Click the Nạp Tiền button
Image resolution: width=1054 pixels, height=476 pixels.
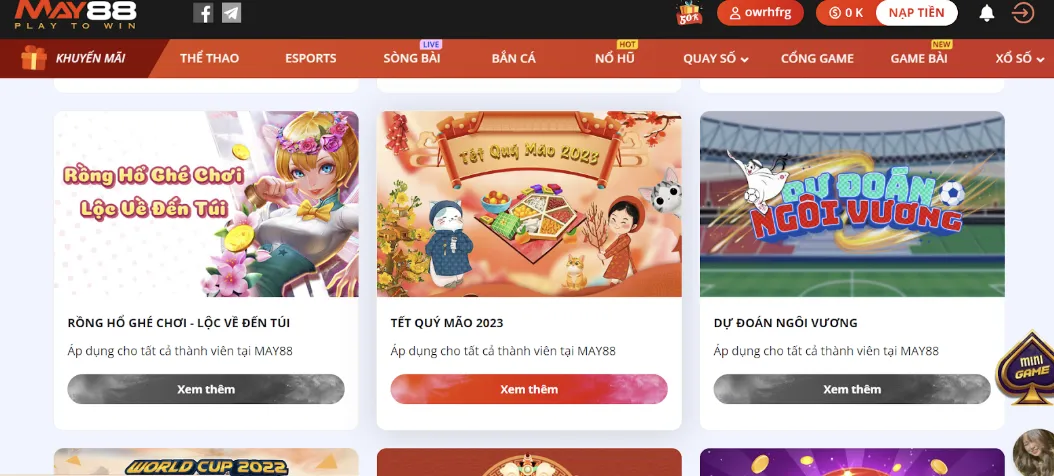[916, 13]
